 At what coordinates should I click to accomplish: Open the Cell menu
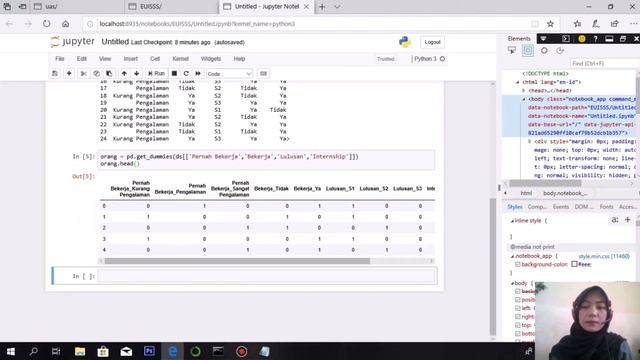point(155,59)
